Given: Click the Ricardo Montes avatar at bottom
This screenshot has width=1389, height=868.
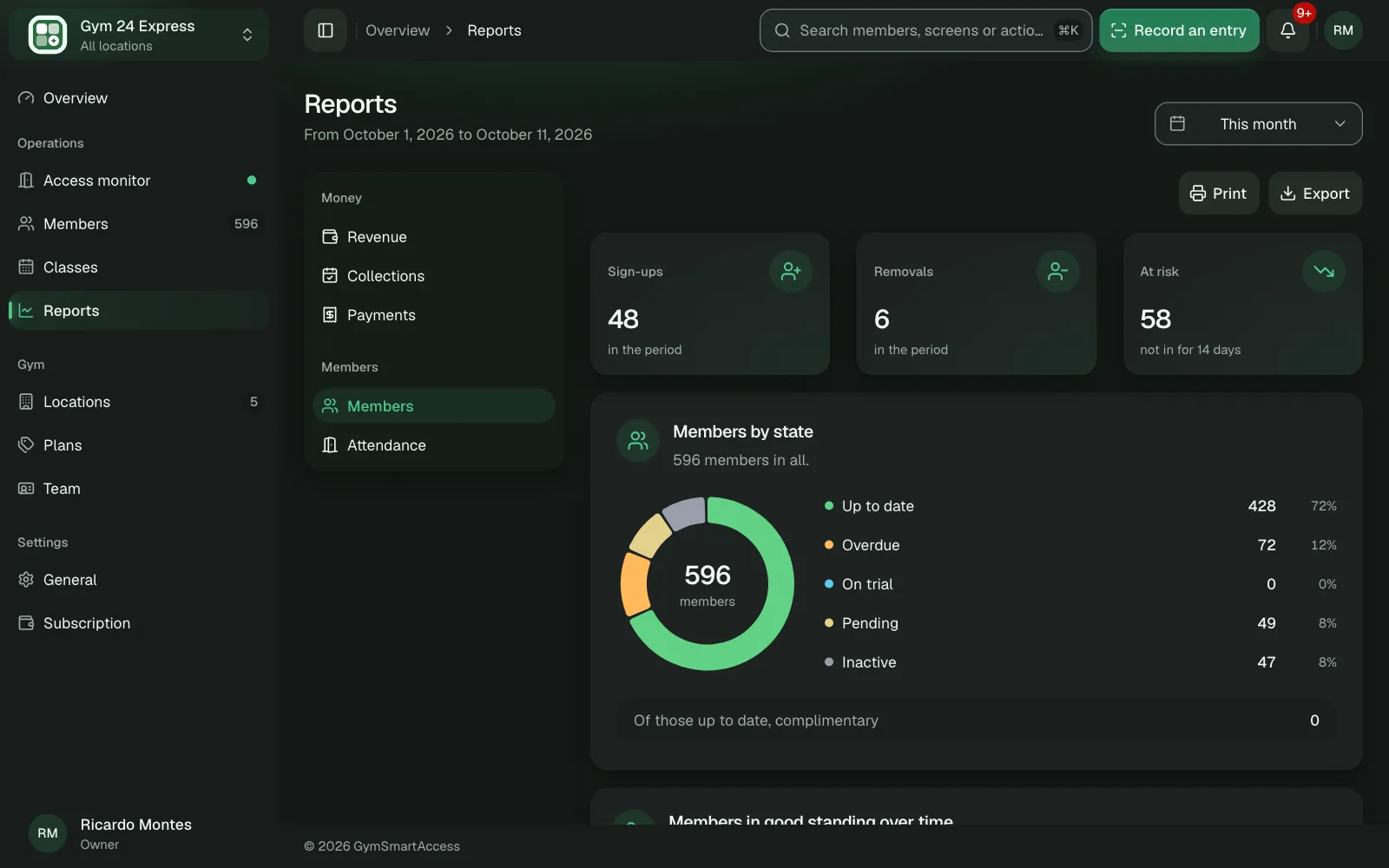Looking at the screenshot, I should click(x=48, y=833).
